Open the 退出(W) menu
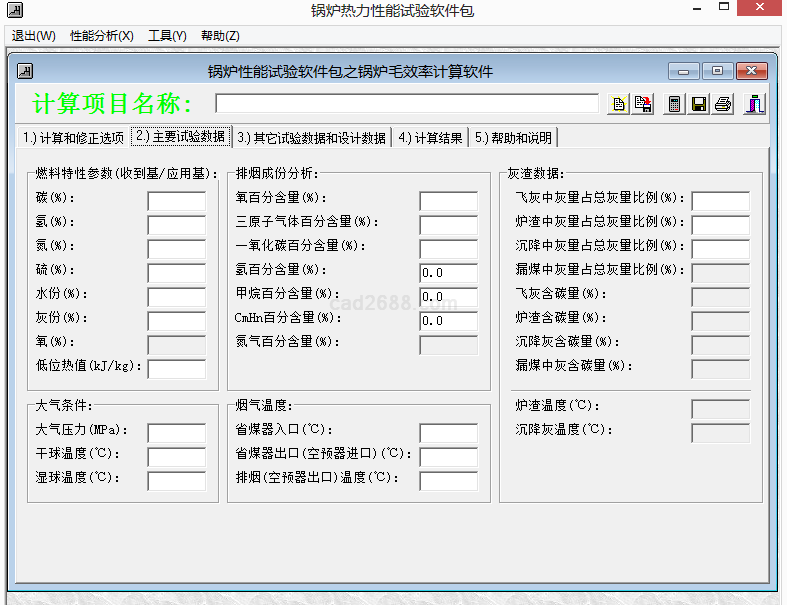 click(x=34, y=36)
